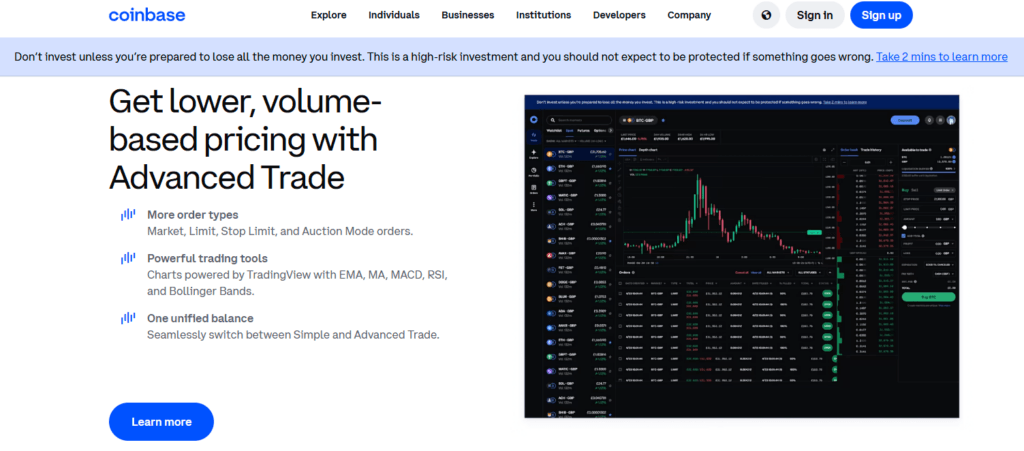This screenshot has height=451, width=1024.
Task: Follow the Take 2 mins to learn more link
Action: point(942,57)
